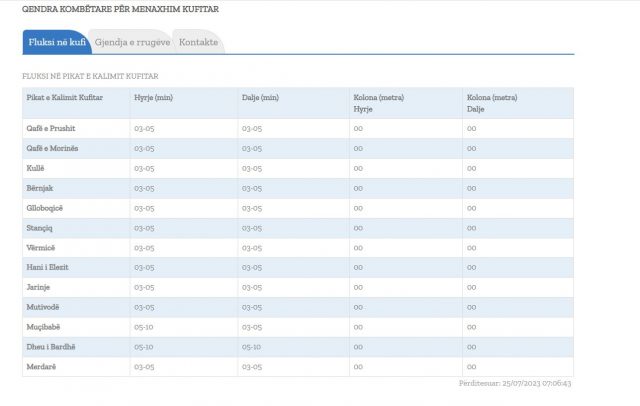This screenshot has width=640, height=406.
Task: Select the Bërnjak row name
Action: (x=41, y=188)
